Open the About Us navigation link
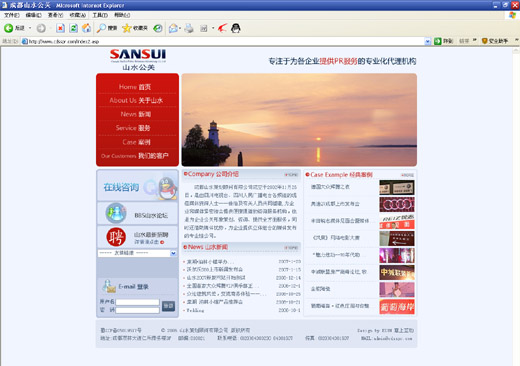This screenshot has height=366, width=520. click(x=136, y=100)
